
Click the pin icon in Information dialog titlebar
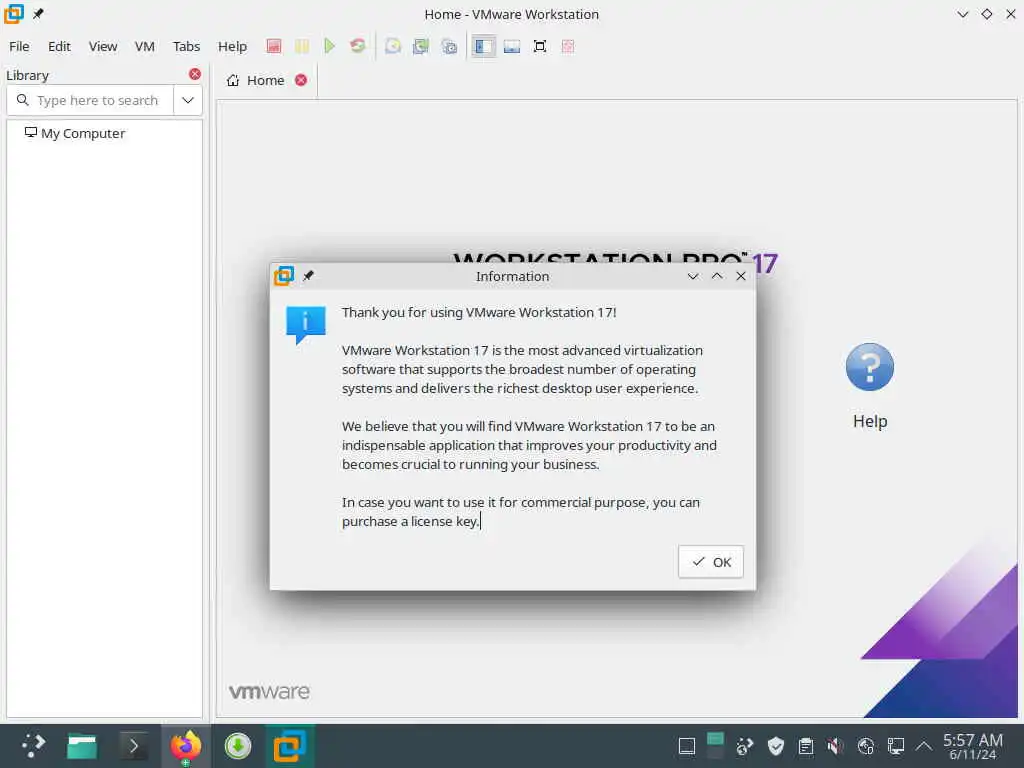[308, 276]
